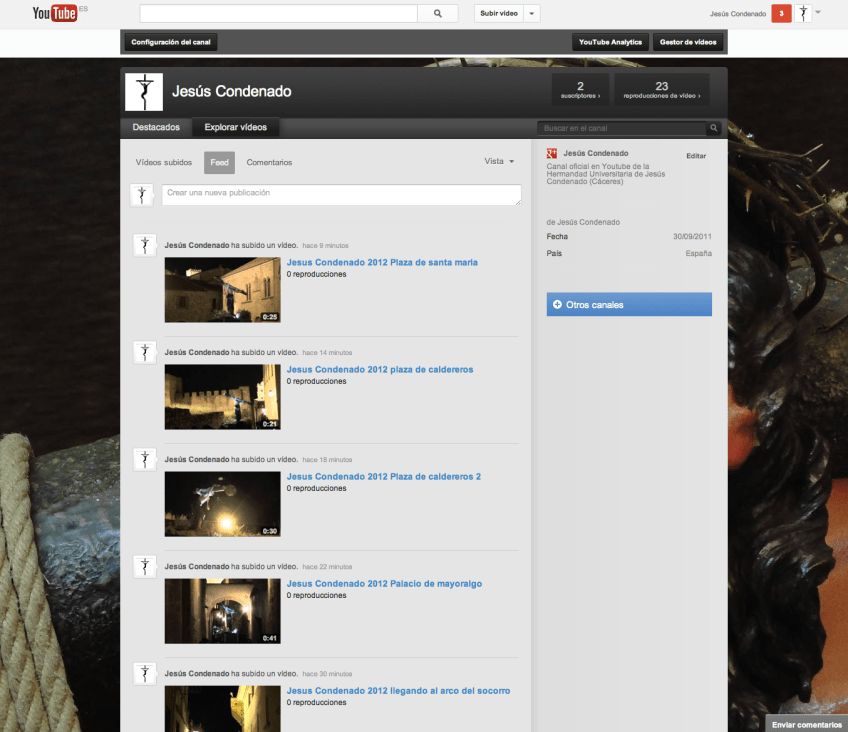
Task: Click the Google+ icon in channel info
Action: click(551, 153)
